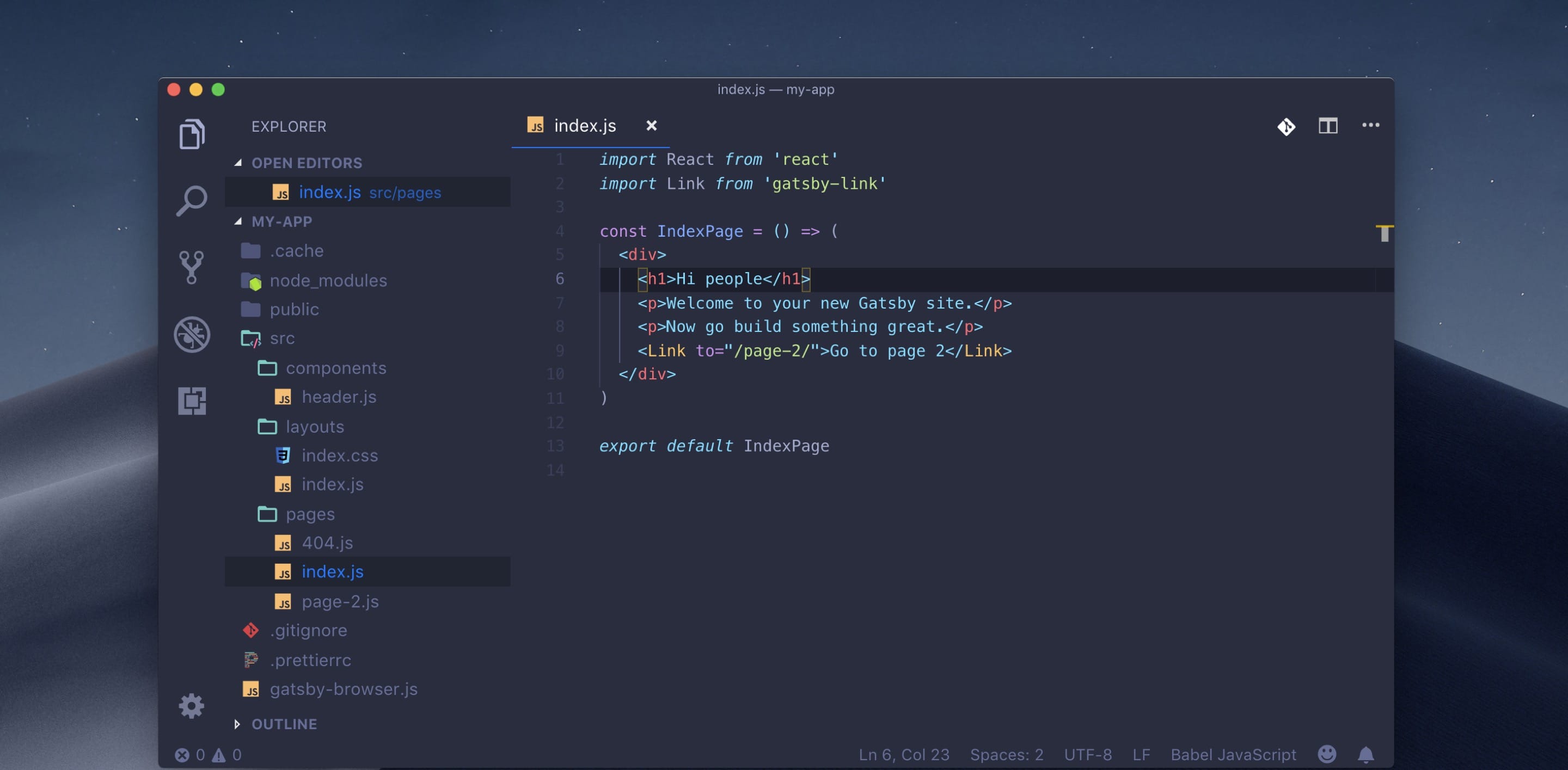Open the Debug view icon
The image size is (1568, 770).
click(192, 334)
